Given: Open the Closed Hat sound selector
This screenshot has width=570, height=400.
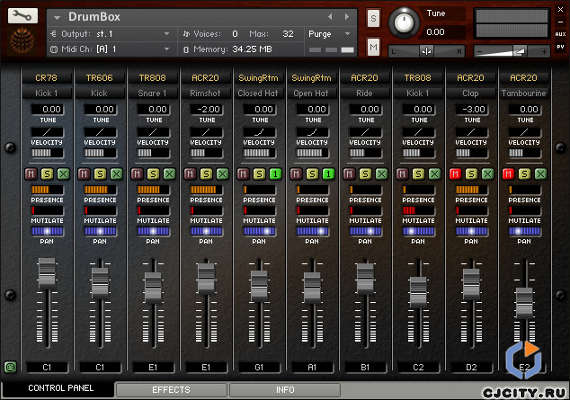Looking at the screenshot, I should (x=258, y=93).
